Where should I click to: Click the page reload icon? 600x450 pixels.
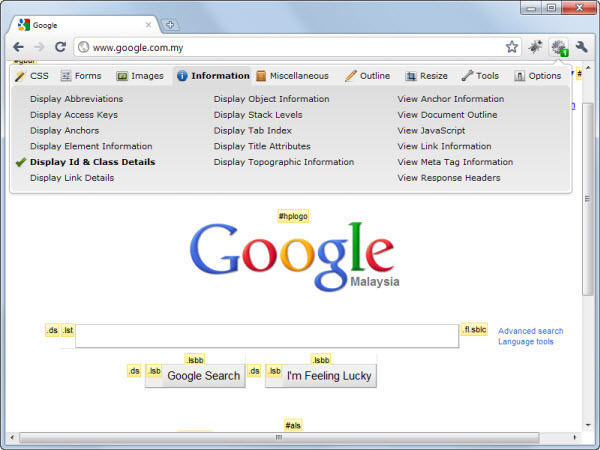pos(60,47)
